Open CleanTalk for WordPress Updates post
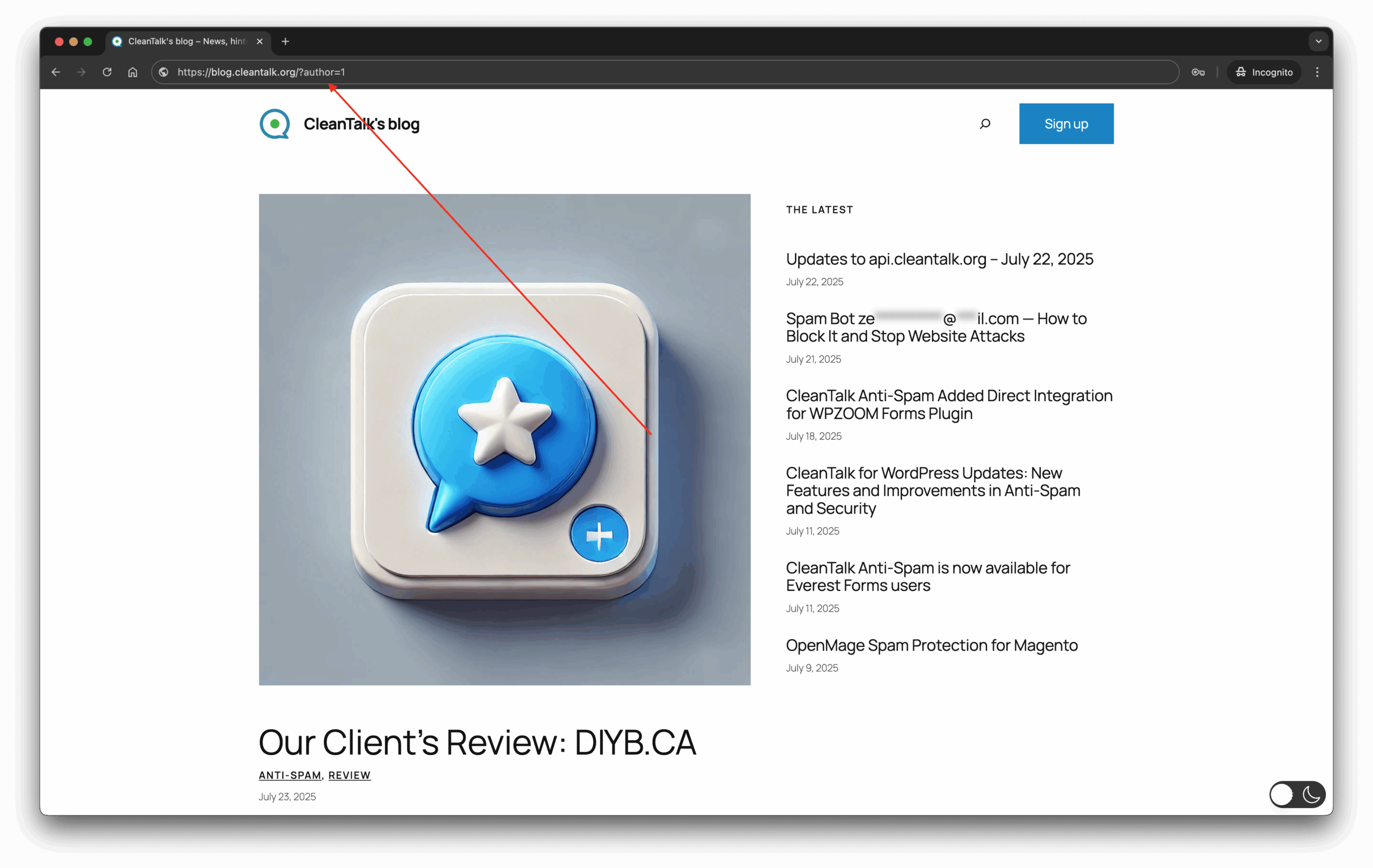 [933, 491]
